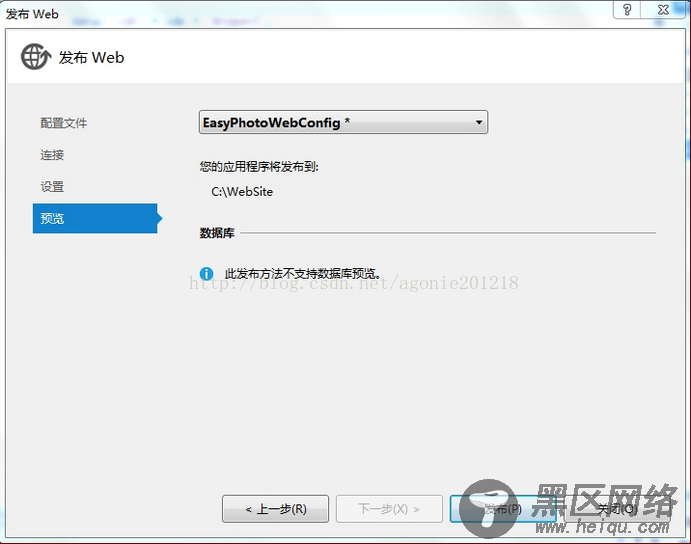Select the 设置 step

52,186
